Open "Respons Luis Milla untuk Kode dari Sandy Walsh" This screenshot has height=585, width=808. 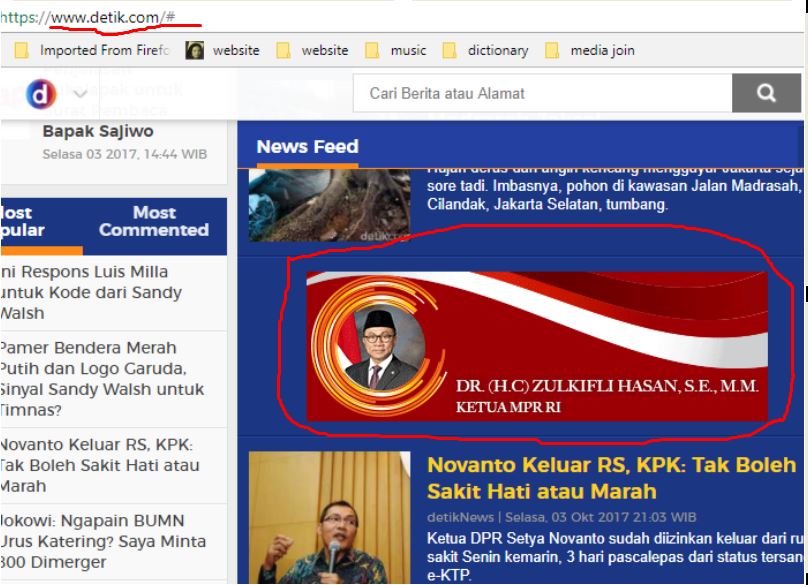[91, 292]
